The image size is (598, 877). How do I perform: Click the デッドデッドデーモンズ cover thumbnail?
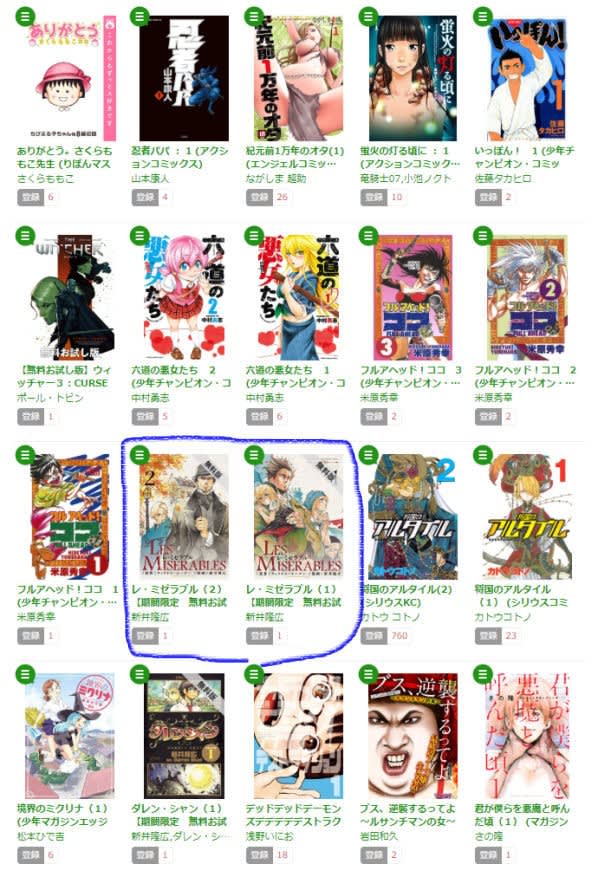pyautogui.click(x=298, y=735)
